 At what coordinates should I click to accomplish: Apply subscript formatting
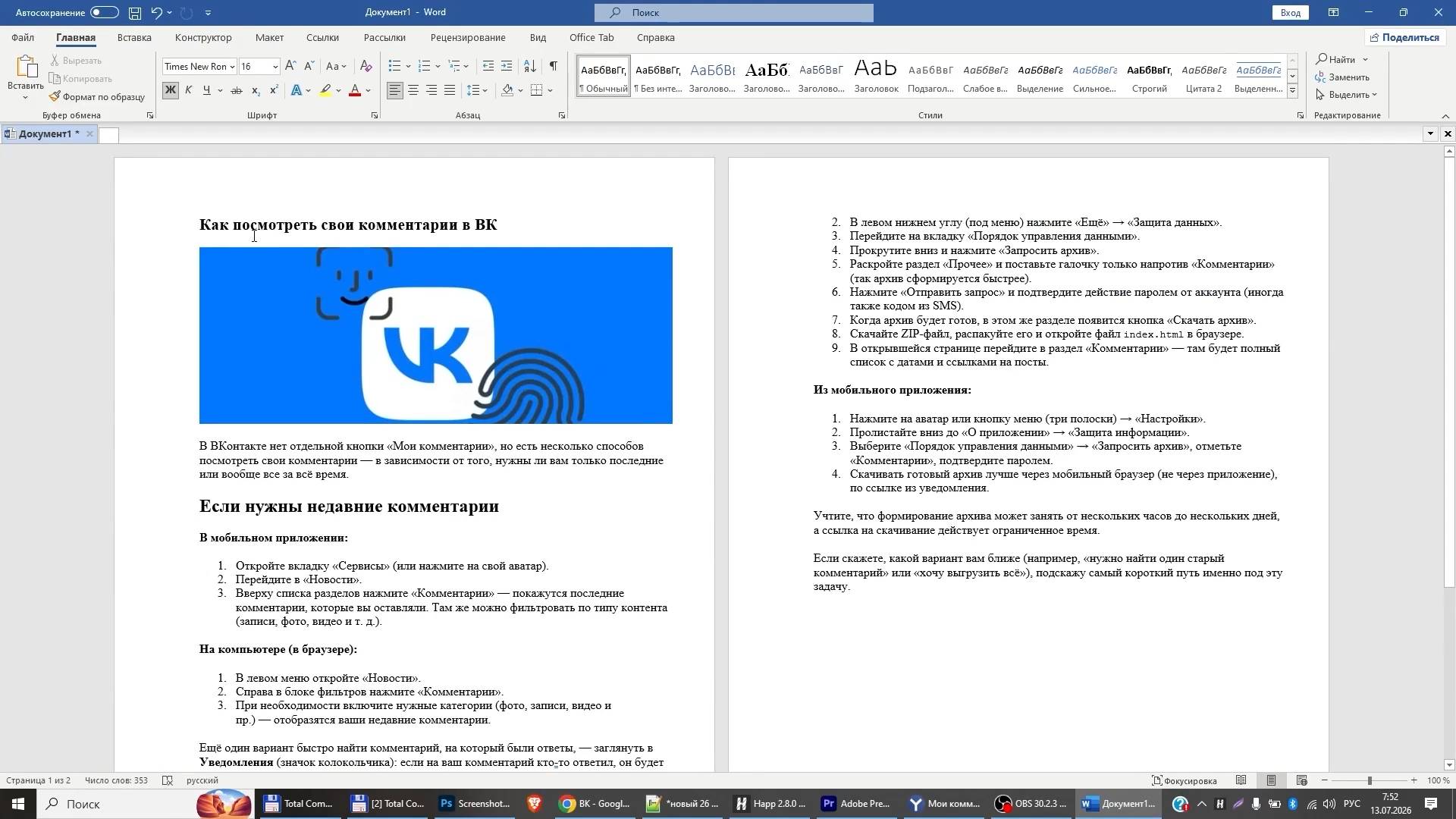(x=256, y=90)
